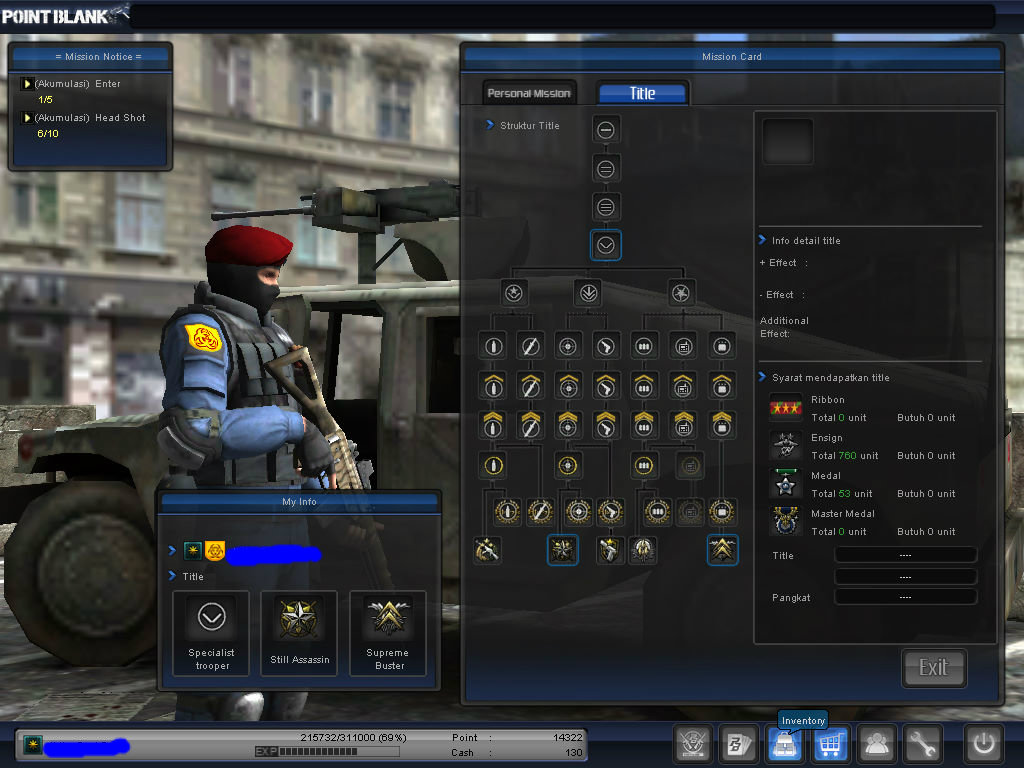
Task: Click the power quit icon
Action: [984, 744]
